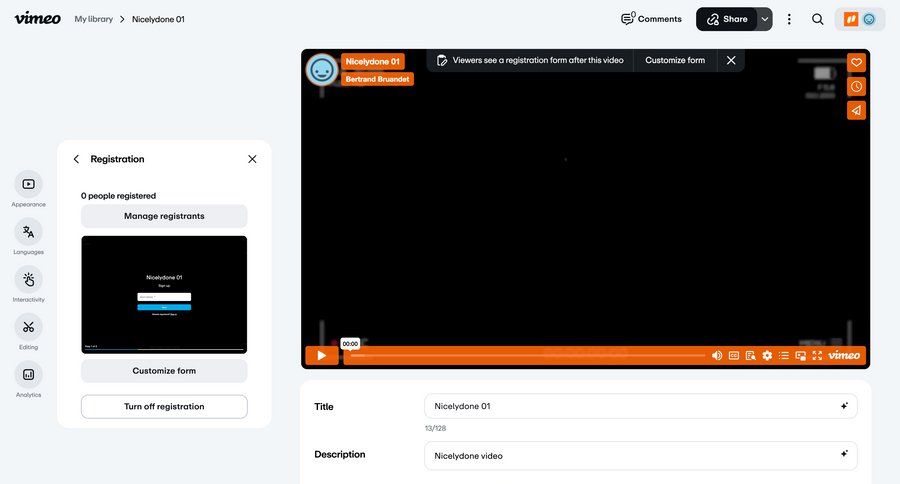Image resolution: width=900 pixels, height=484 pixels.
Task: Click the 0 people registered text
Action: (x=118, y=196)
